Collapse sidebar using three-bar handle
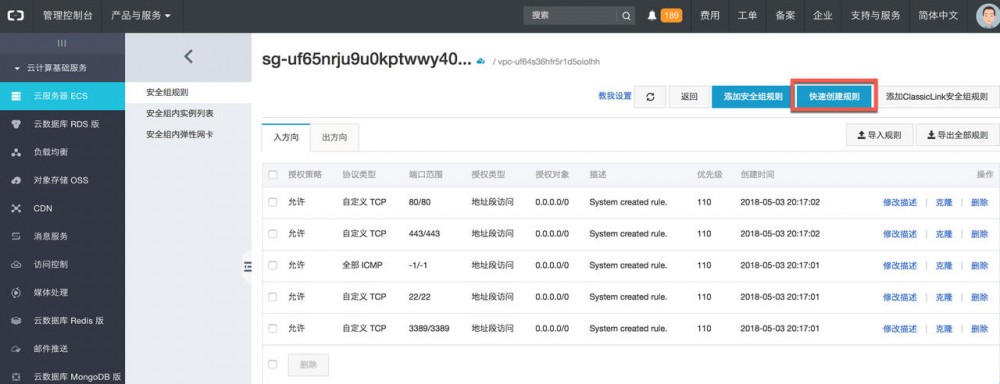This screenshot has height=384, width=1000. (x=62, y=43)
